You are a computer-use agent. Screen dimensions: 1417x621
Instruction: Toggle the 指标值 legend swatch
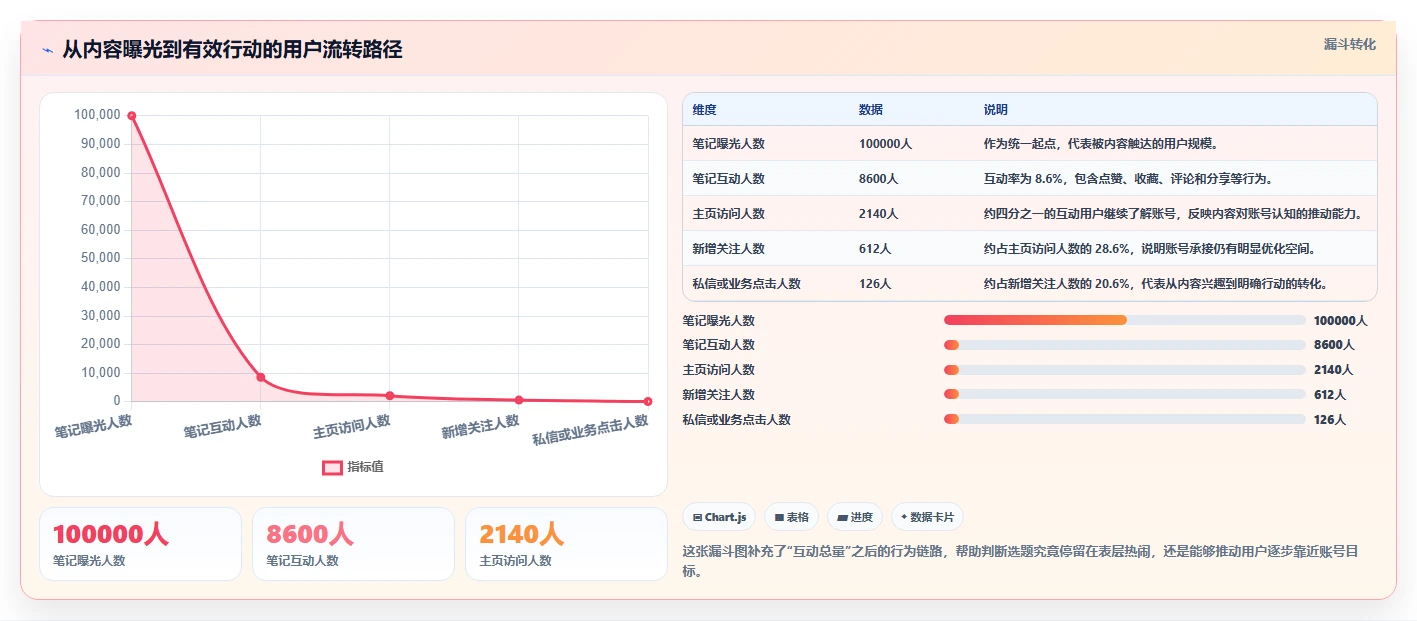[x=332, y=467]
